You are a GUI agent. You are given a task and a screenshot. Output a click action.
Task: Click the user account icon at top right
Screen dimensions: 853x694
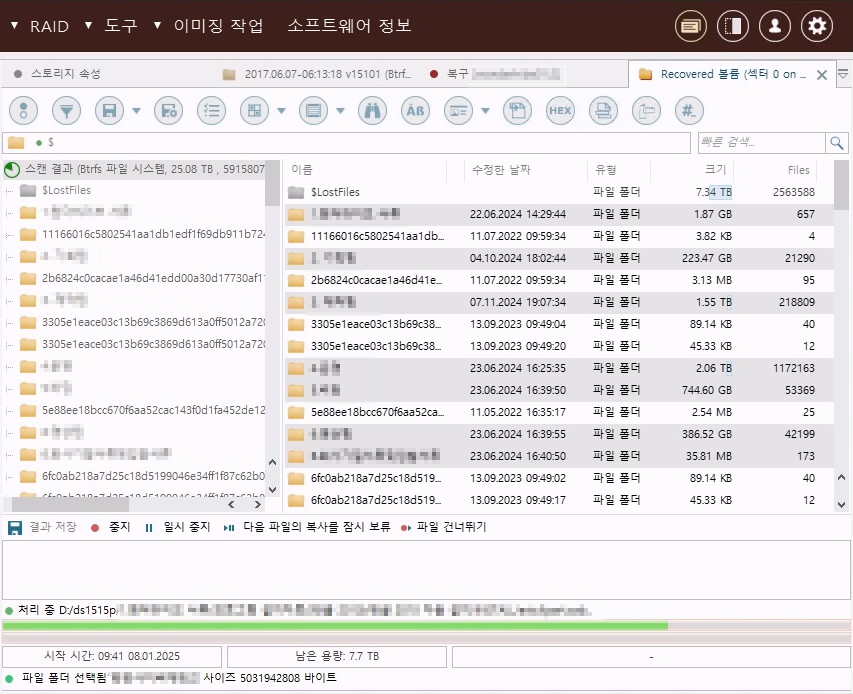775,25
